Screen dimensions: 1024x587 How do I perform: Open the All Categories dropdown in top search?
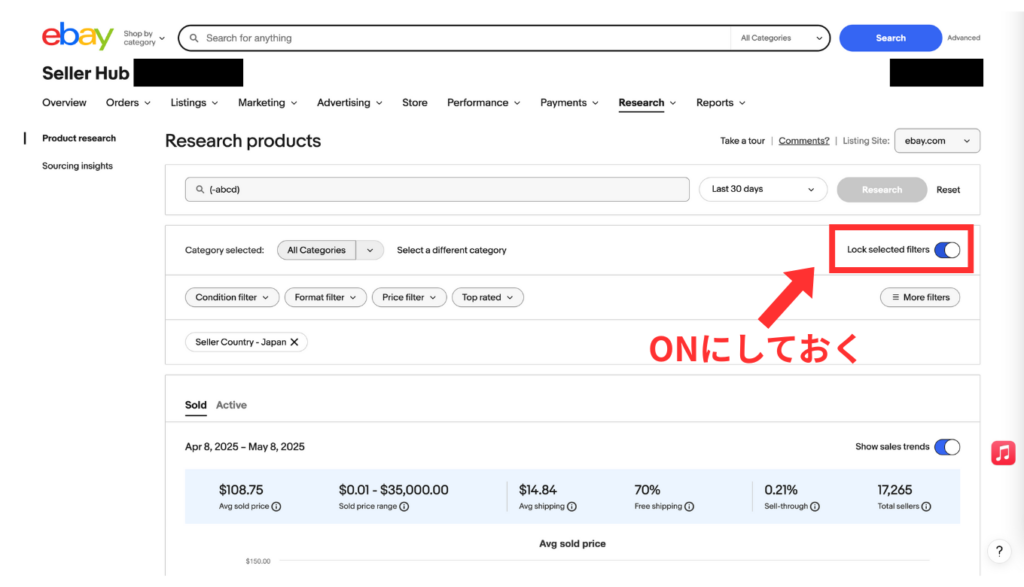point(780,38)
